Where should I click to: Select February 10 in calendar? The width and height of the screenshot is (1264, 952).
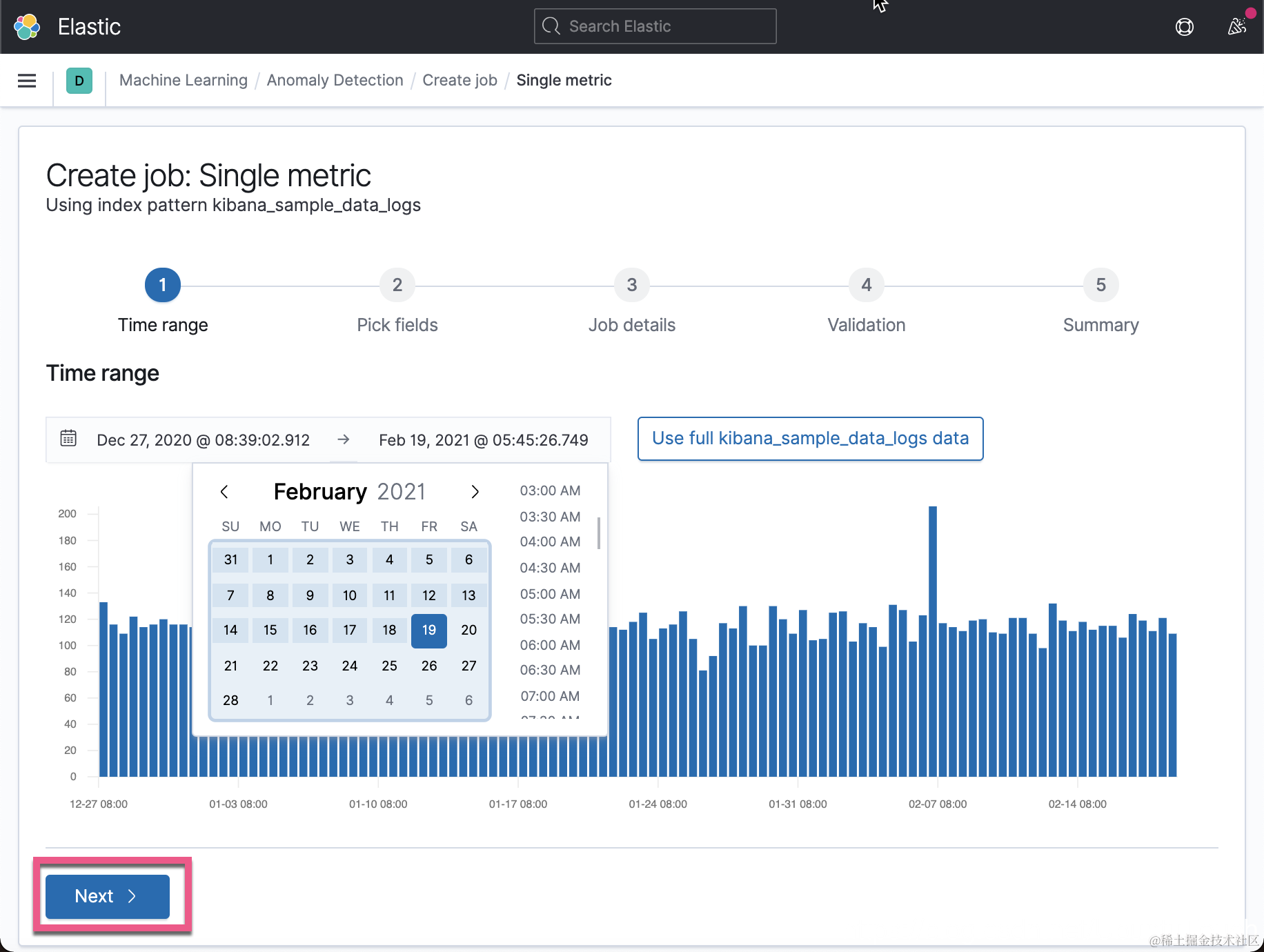(350, 595)
